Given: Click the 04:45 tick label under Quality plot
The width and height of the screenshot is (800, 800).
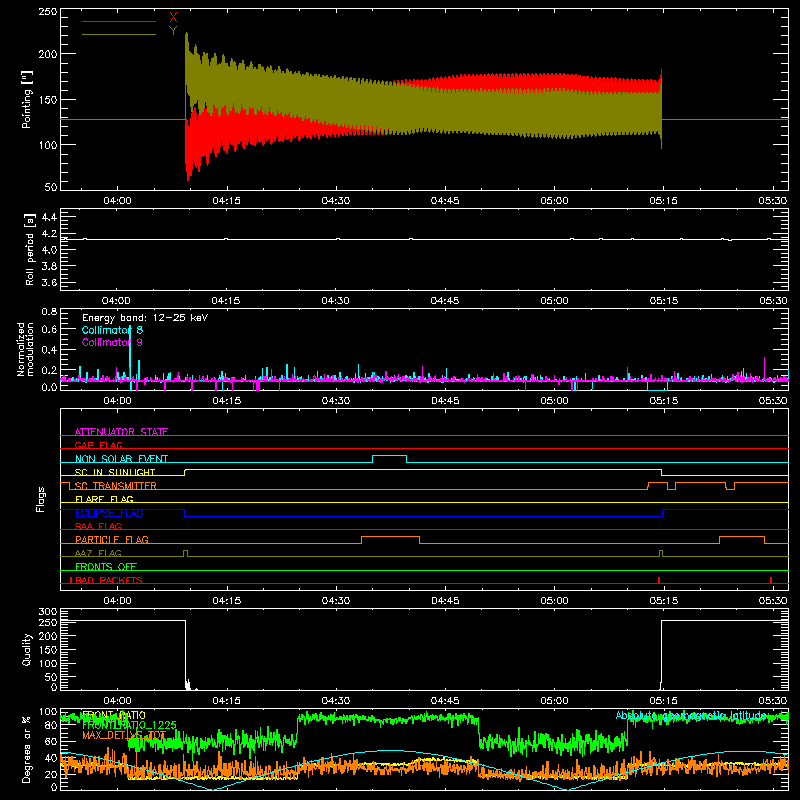Looking at the screenshot, I should pyautogui.click(x=445, y=701).
